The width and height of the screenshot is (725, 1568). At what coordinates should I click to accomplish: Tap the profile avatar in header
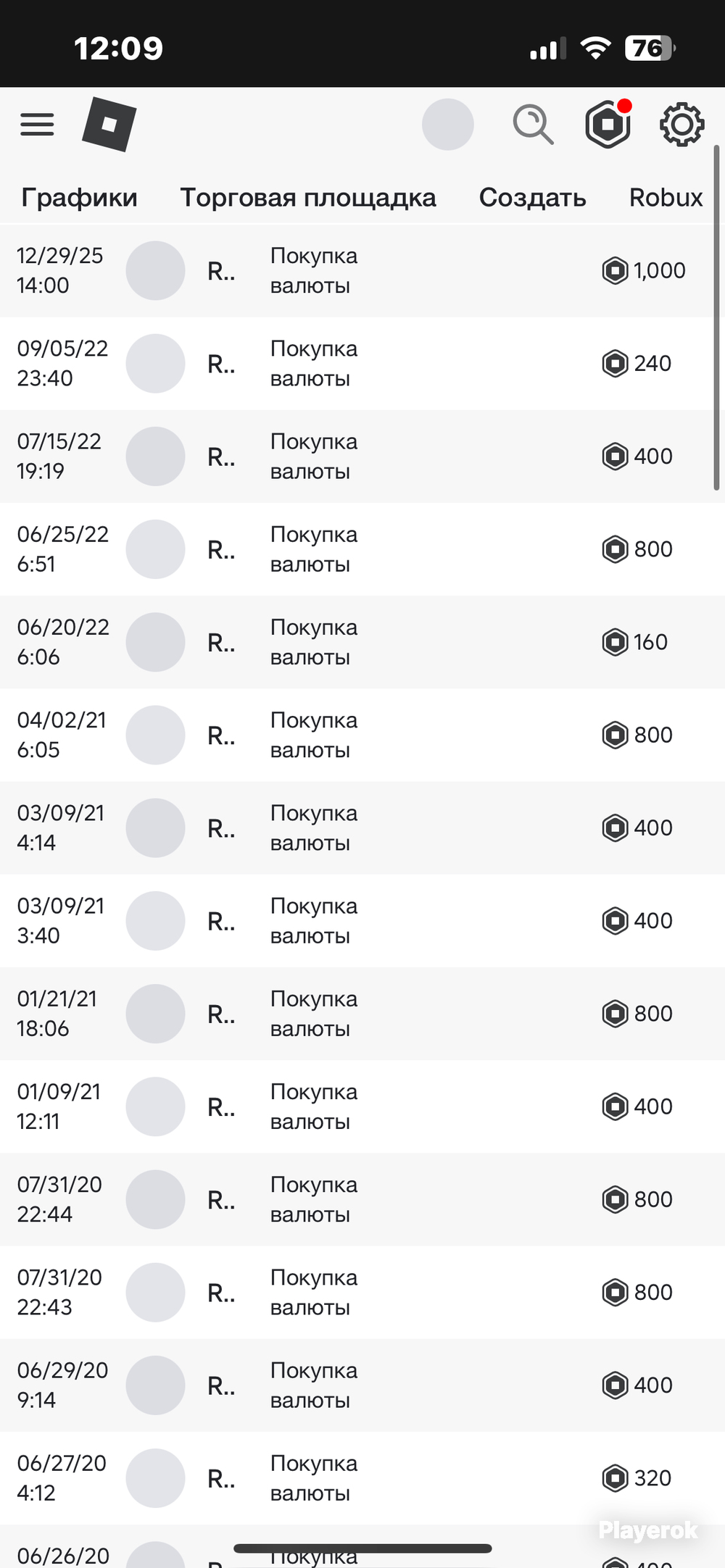tap(448, 125)
